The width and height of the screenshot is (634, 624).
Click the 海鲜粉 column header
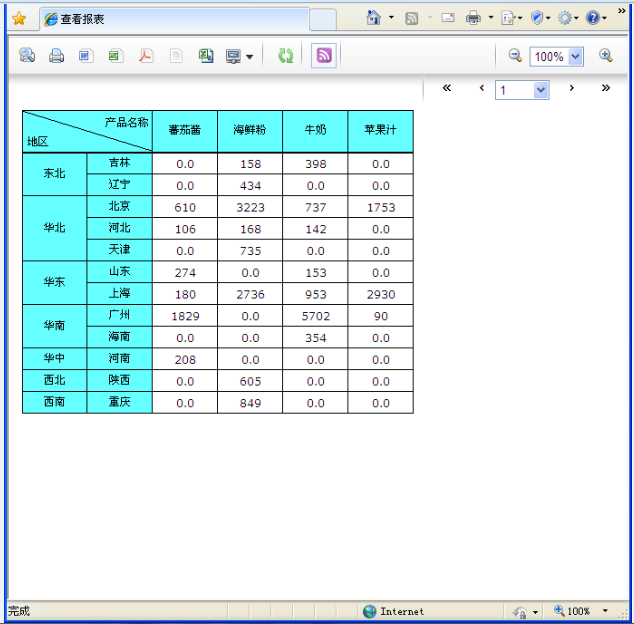pos(250,130)
